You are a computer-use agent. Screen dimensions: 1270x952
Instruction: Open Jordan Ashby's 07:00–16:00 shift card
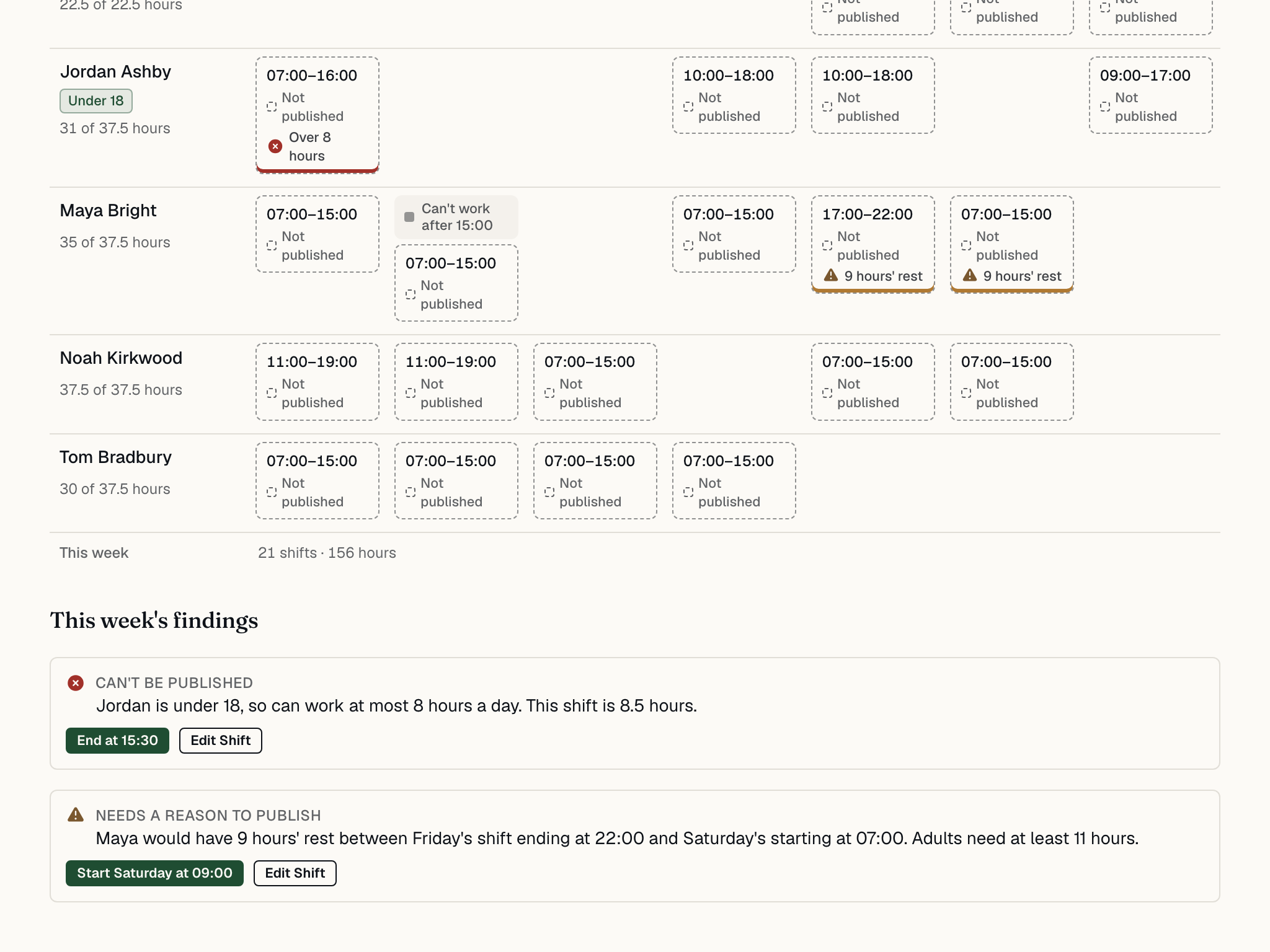pos(317,115)
